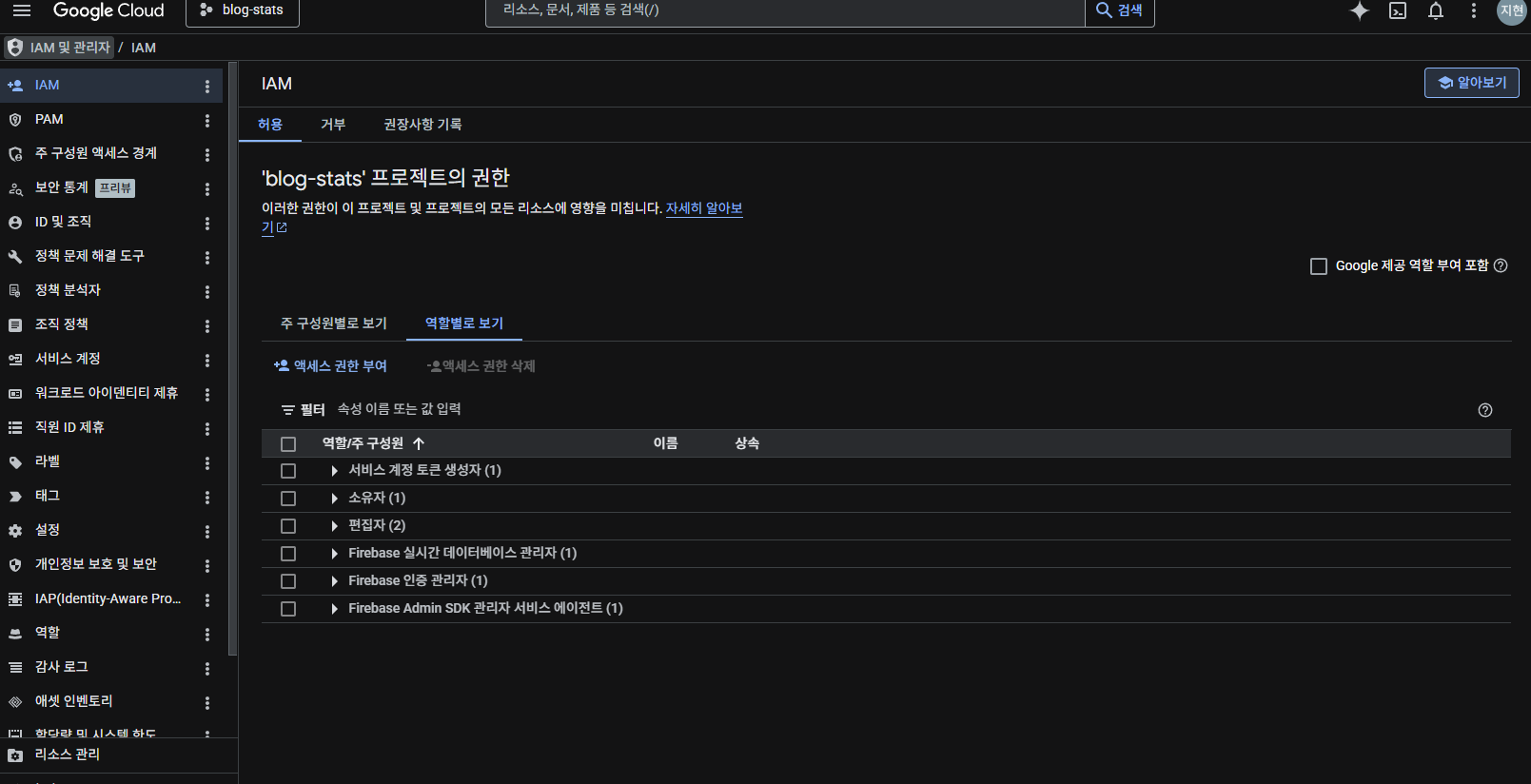The width and height of the screenshot is (1531, 784).
Task: Click the IAM 및 관리자 breadcrumb
Action: click(x=60, y=48)
